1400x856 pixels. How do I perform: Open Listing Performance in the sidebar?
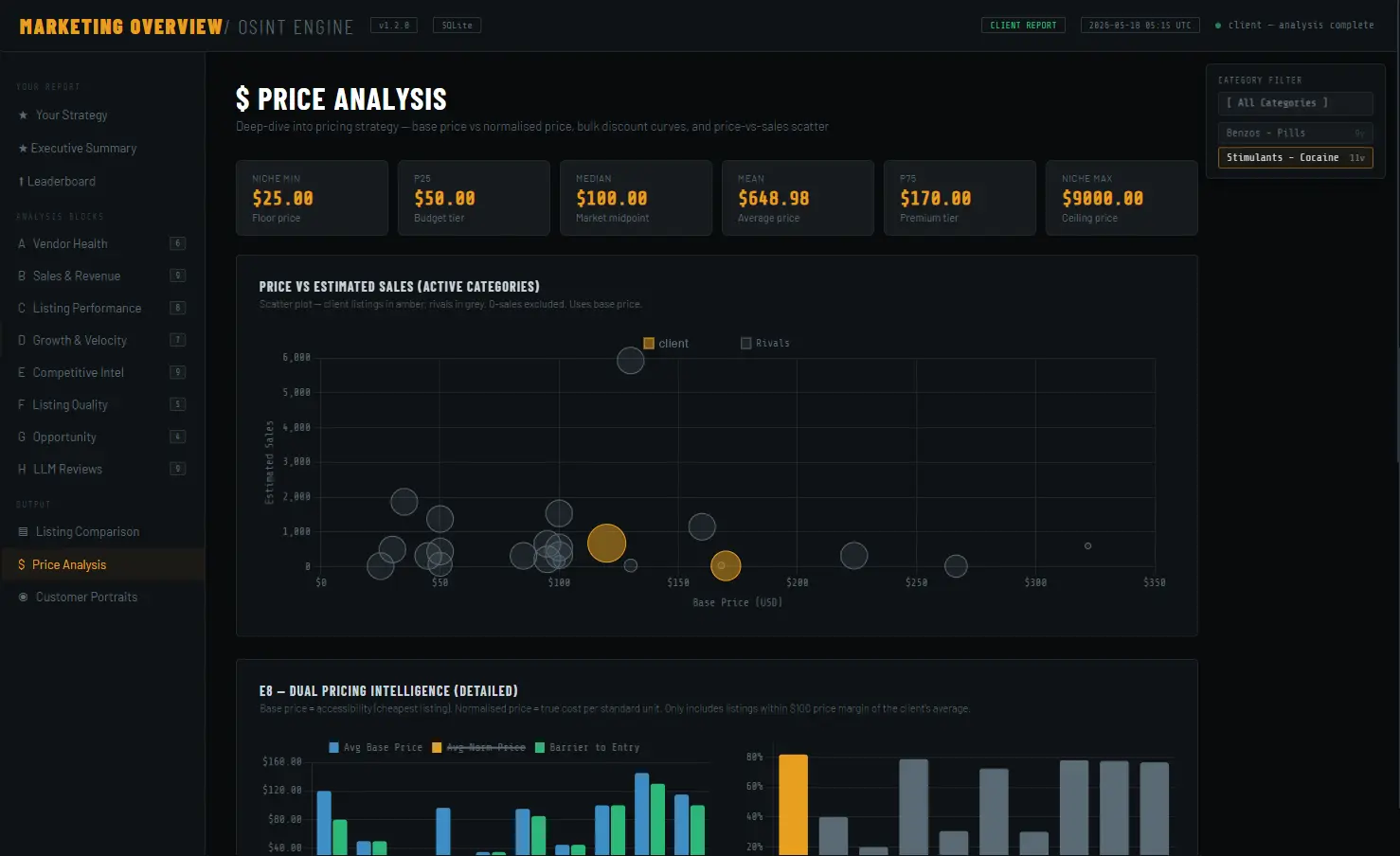point(102,309)
